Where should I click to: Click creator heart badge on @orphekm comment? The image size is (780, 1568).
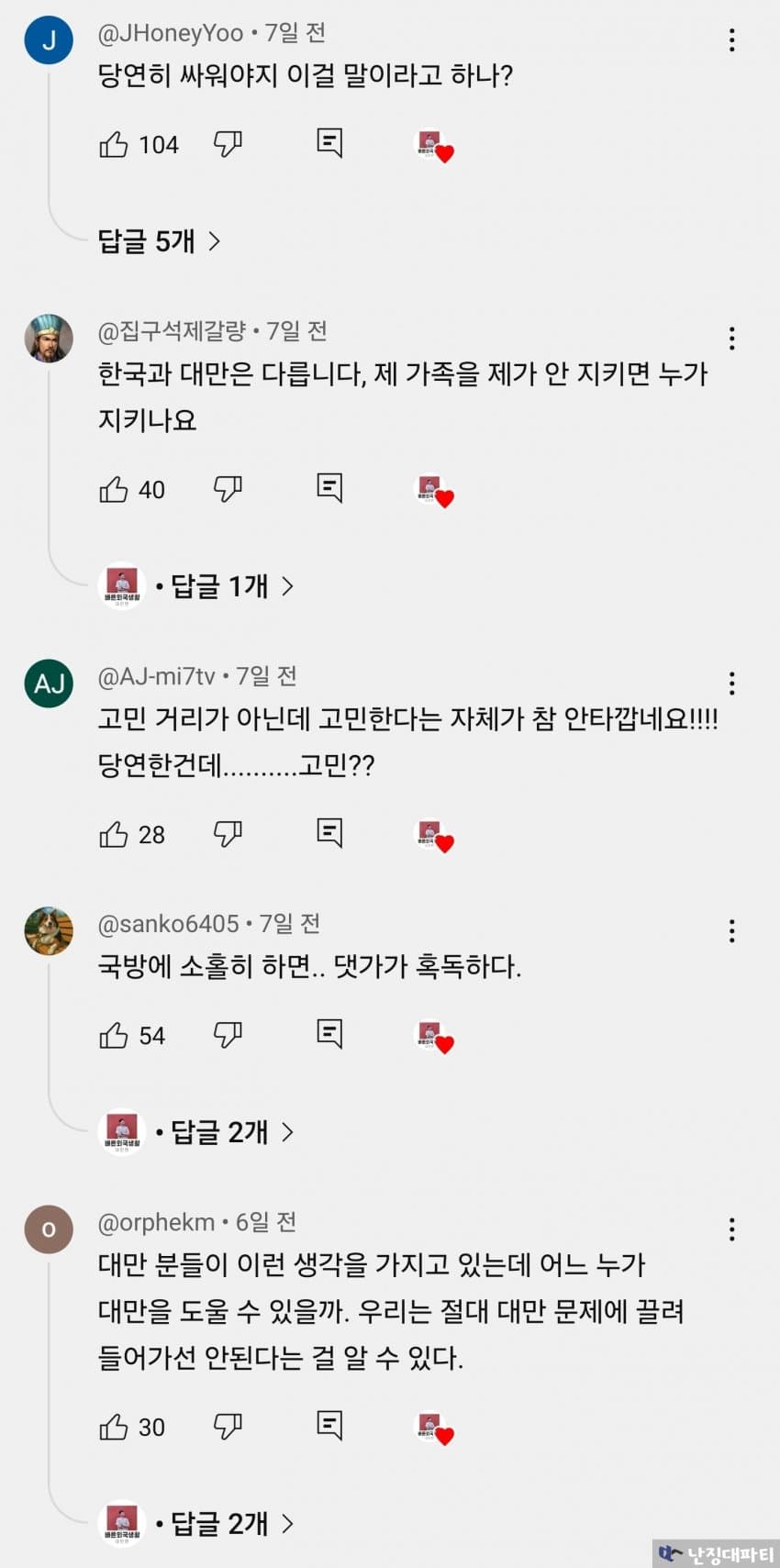(436, 1429)
